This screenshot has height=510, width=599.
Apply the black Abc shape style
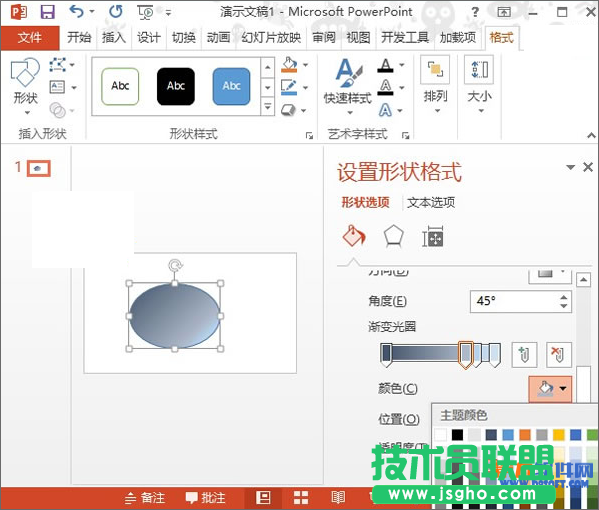[176, 86]
